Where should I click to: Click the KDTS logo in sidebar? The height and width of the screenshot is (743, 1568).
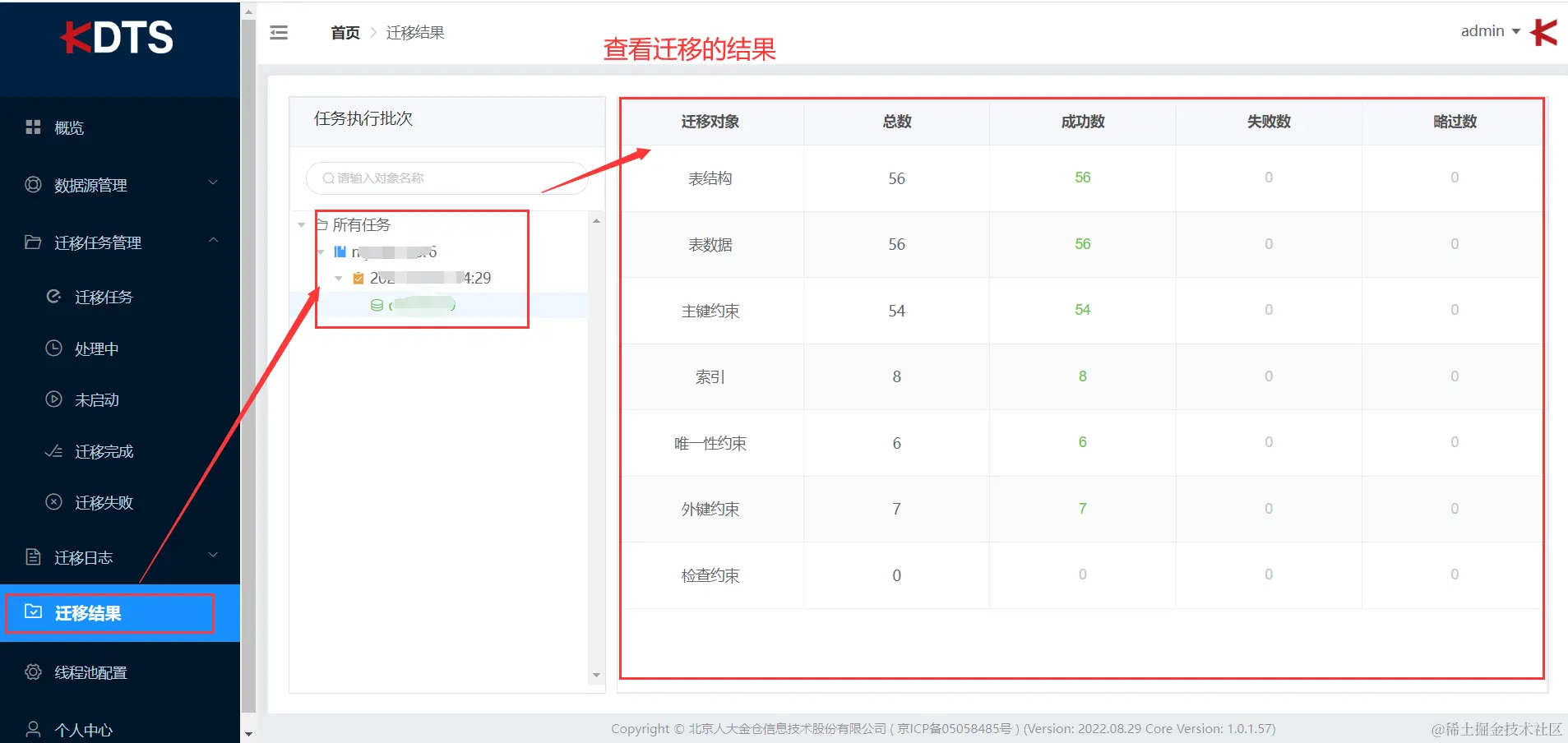(117, 37)
